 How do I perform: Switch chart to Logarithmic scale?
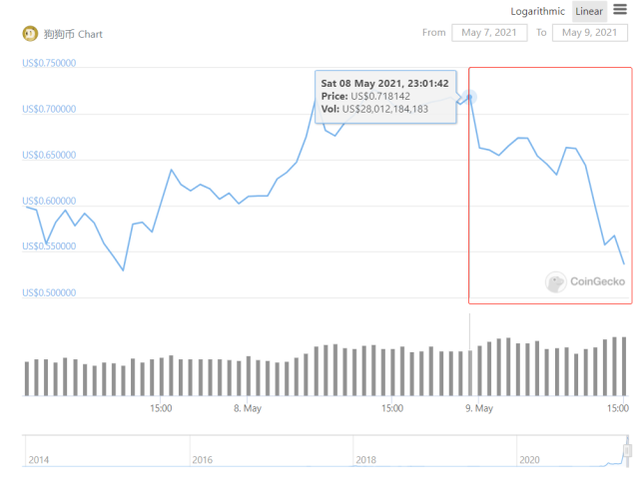(x=538, y=11)
